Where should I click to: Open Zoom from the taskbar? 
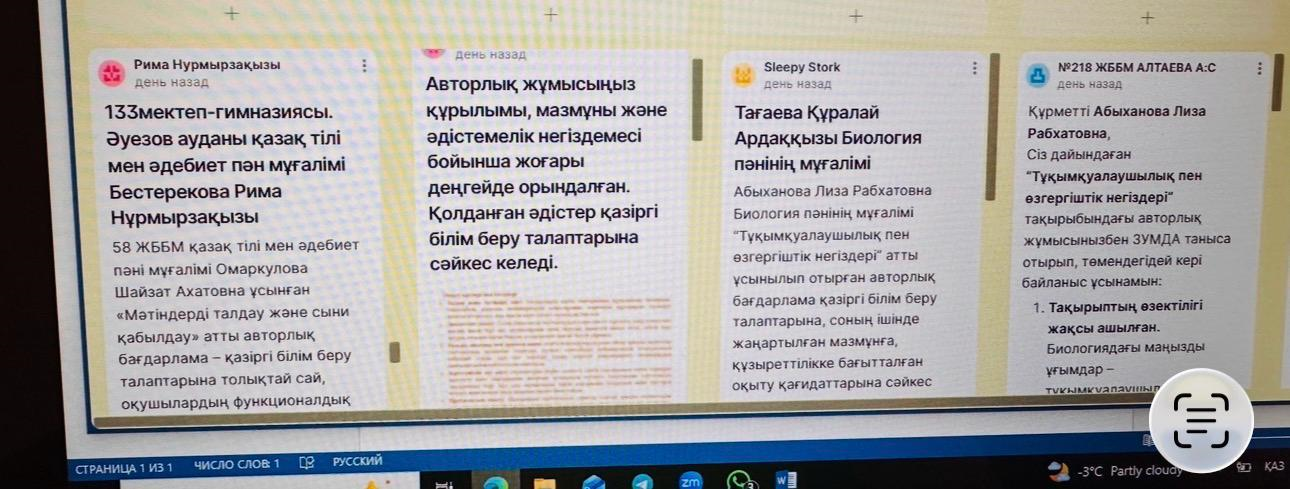click(691, 482)
